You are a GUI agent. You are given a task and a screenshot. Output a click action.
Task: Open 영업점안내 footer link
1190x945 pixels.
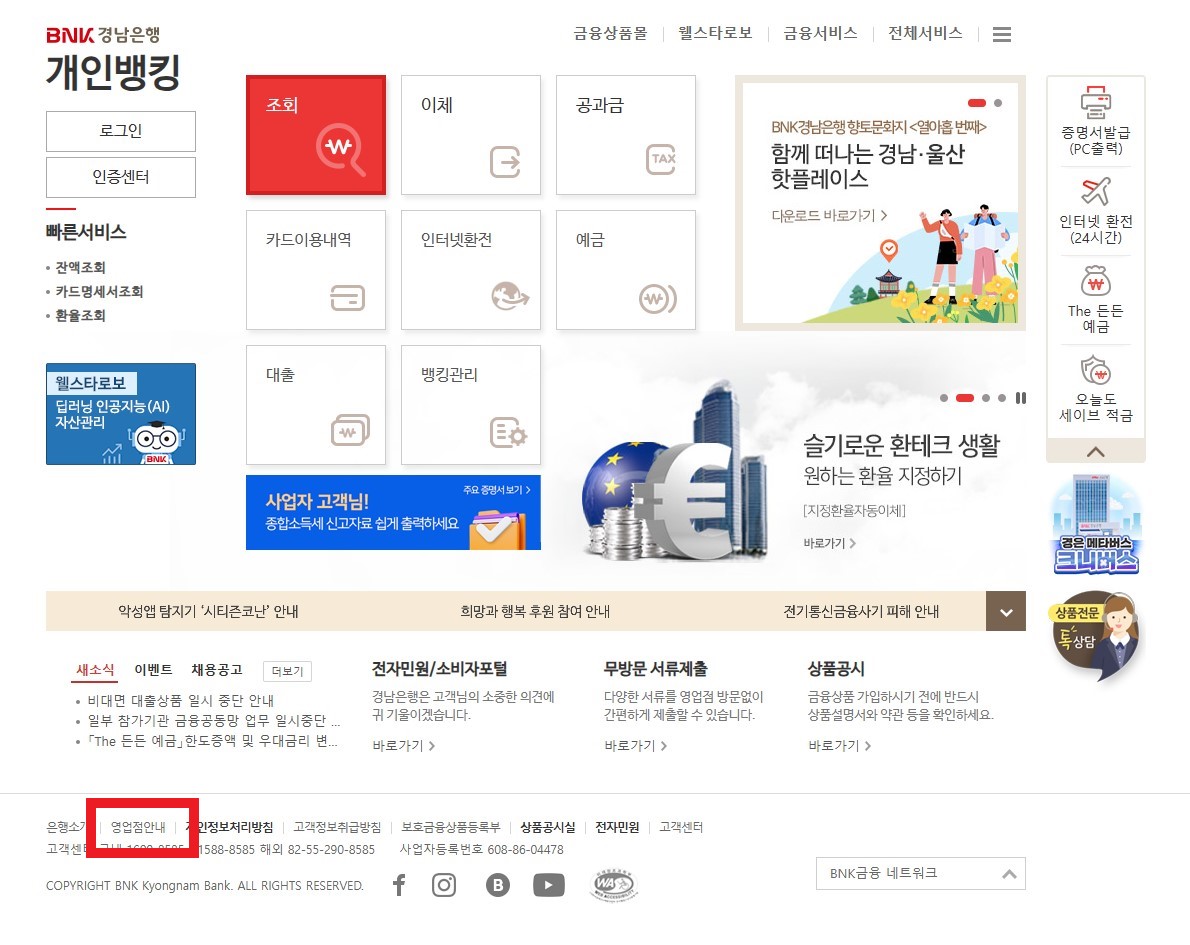[x=138, y=827]
